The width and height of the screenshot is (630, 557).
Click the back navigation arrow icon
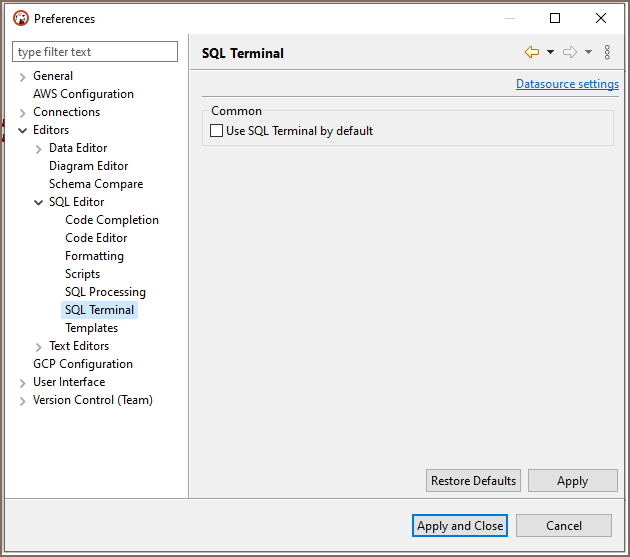532,52
